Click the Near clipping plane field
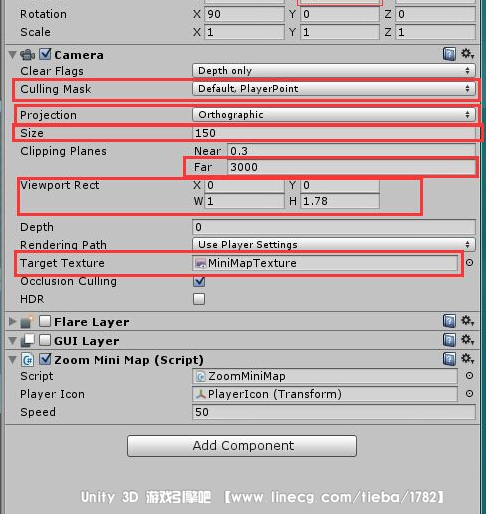Image resolution: width=490 pixels, height=514 pixels. pos(351,151)
